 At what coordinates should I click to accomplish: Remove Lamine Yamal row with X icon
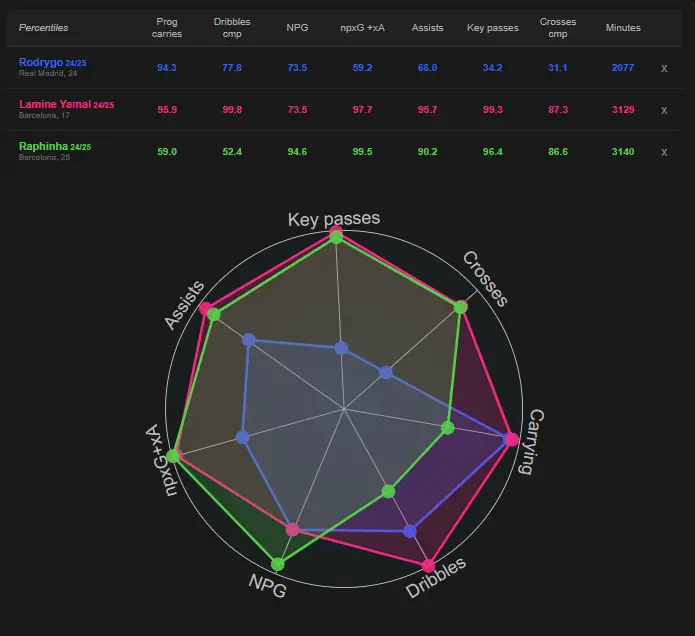(664, 110)
